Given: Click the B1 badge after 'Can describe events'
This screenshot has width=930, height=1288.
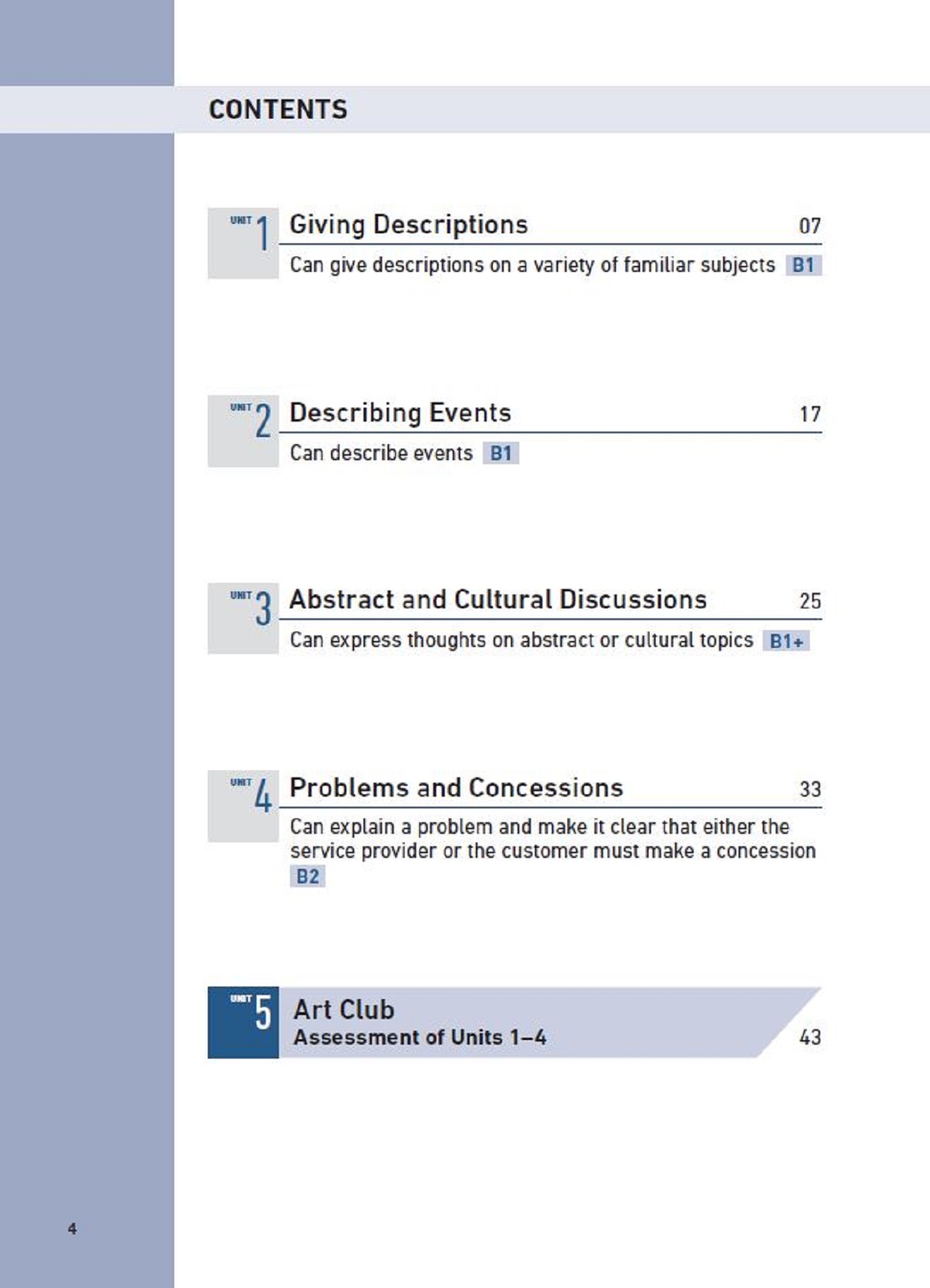Looking at the screenshot, I should point(501,453).
